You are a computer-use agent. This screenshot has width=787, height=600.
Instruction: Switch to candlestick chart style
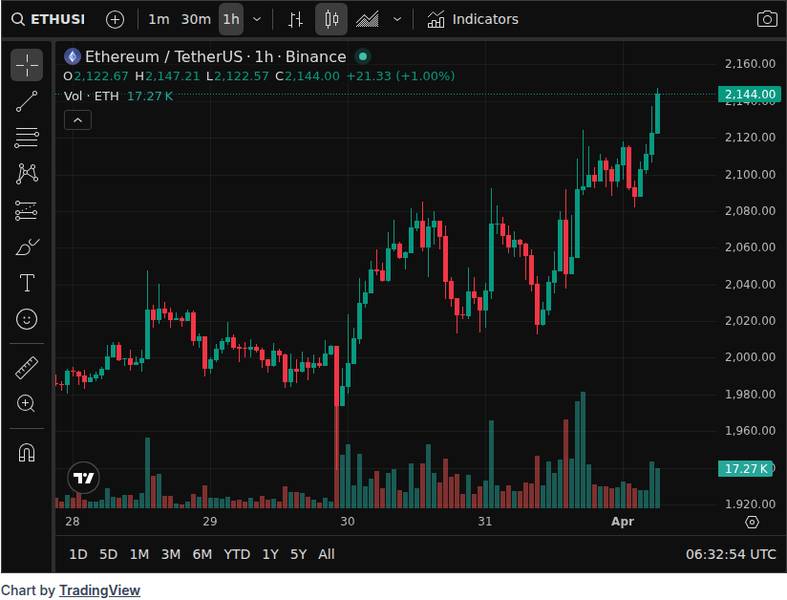[331, 20]
